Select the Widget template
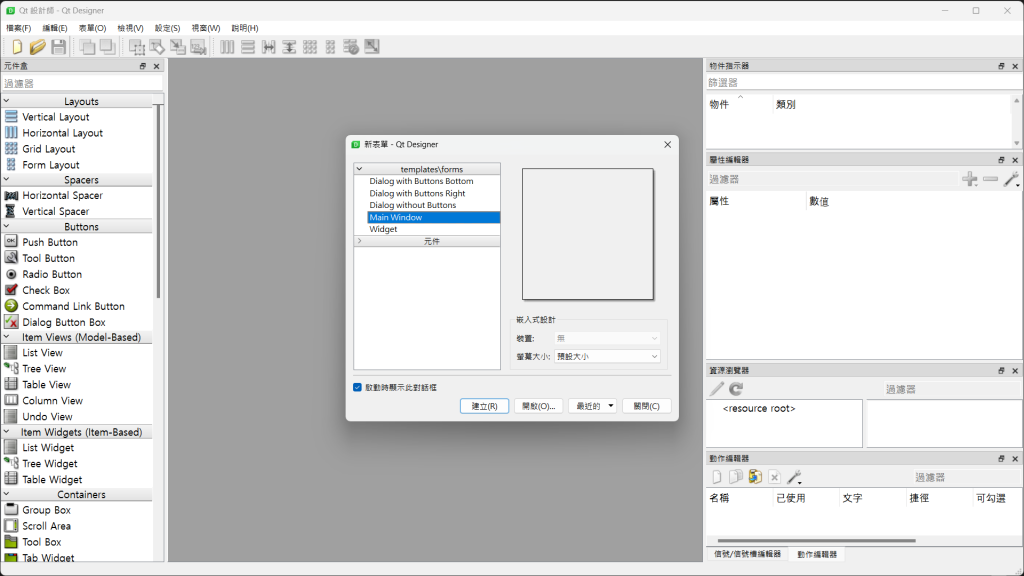This screenshot has width=1024, height=576. pos(383,229)
